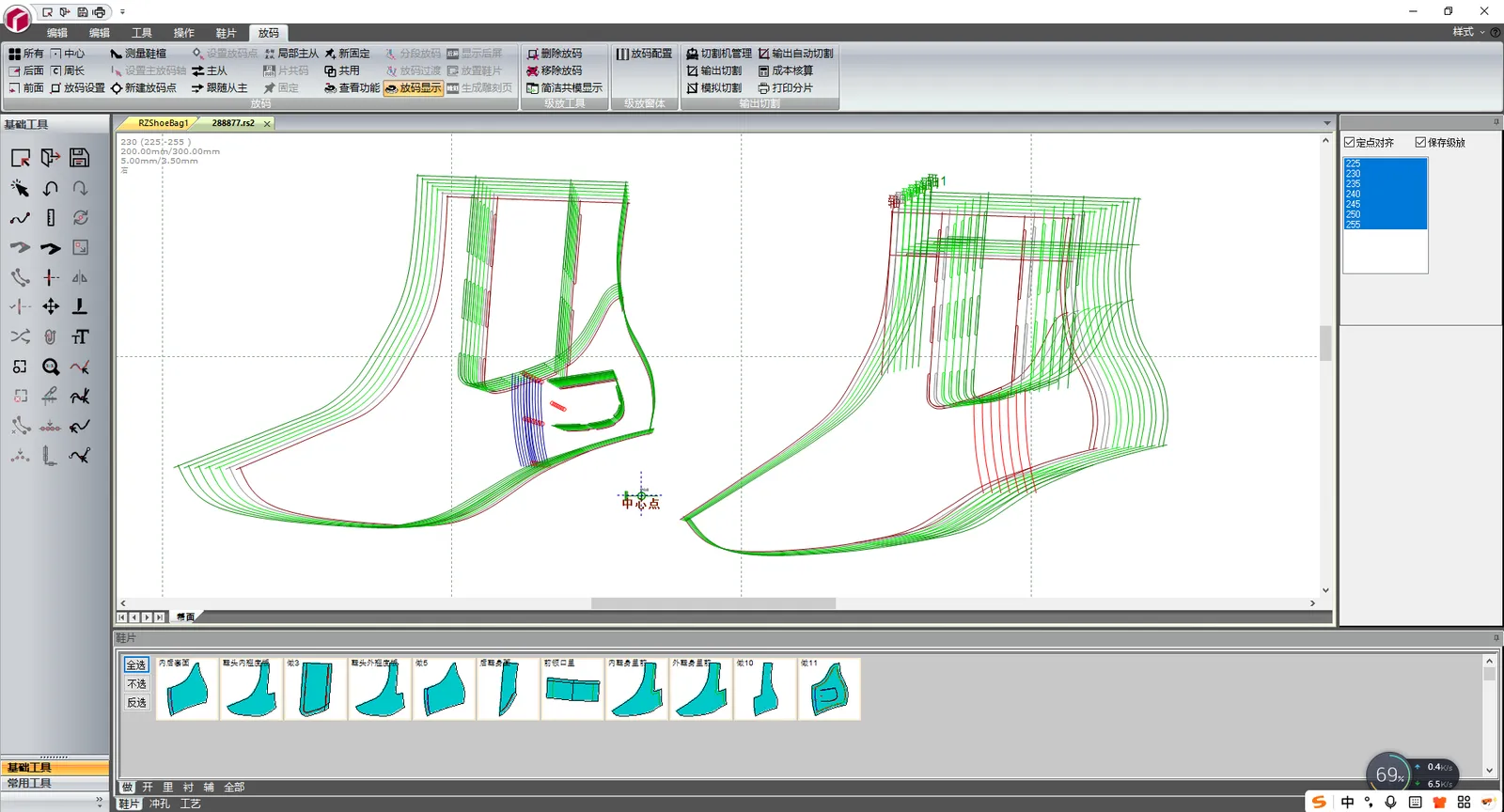Expand the quick access toolbar dropdown
The height and width of the screenshot is (812, 1504).
coord(122,12)
